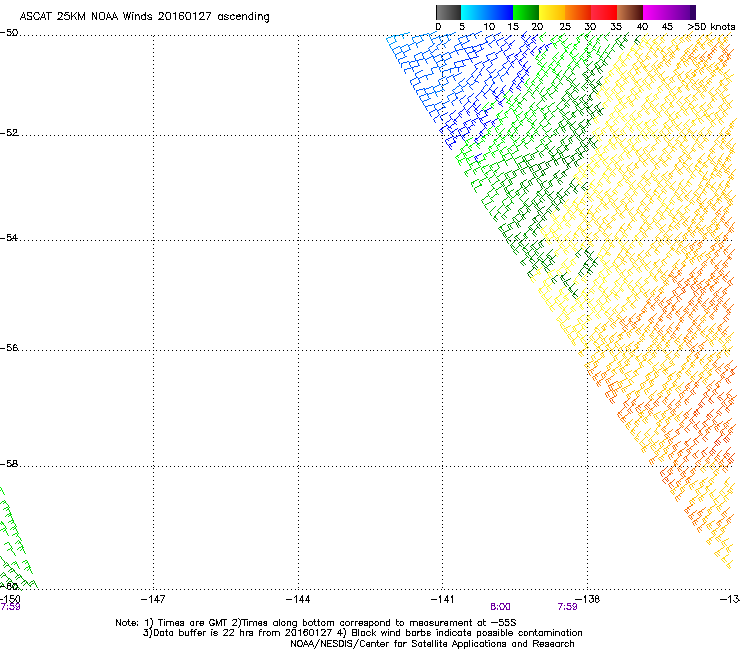Click the '45' legend scale label

[x=667, y=27]
